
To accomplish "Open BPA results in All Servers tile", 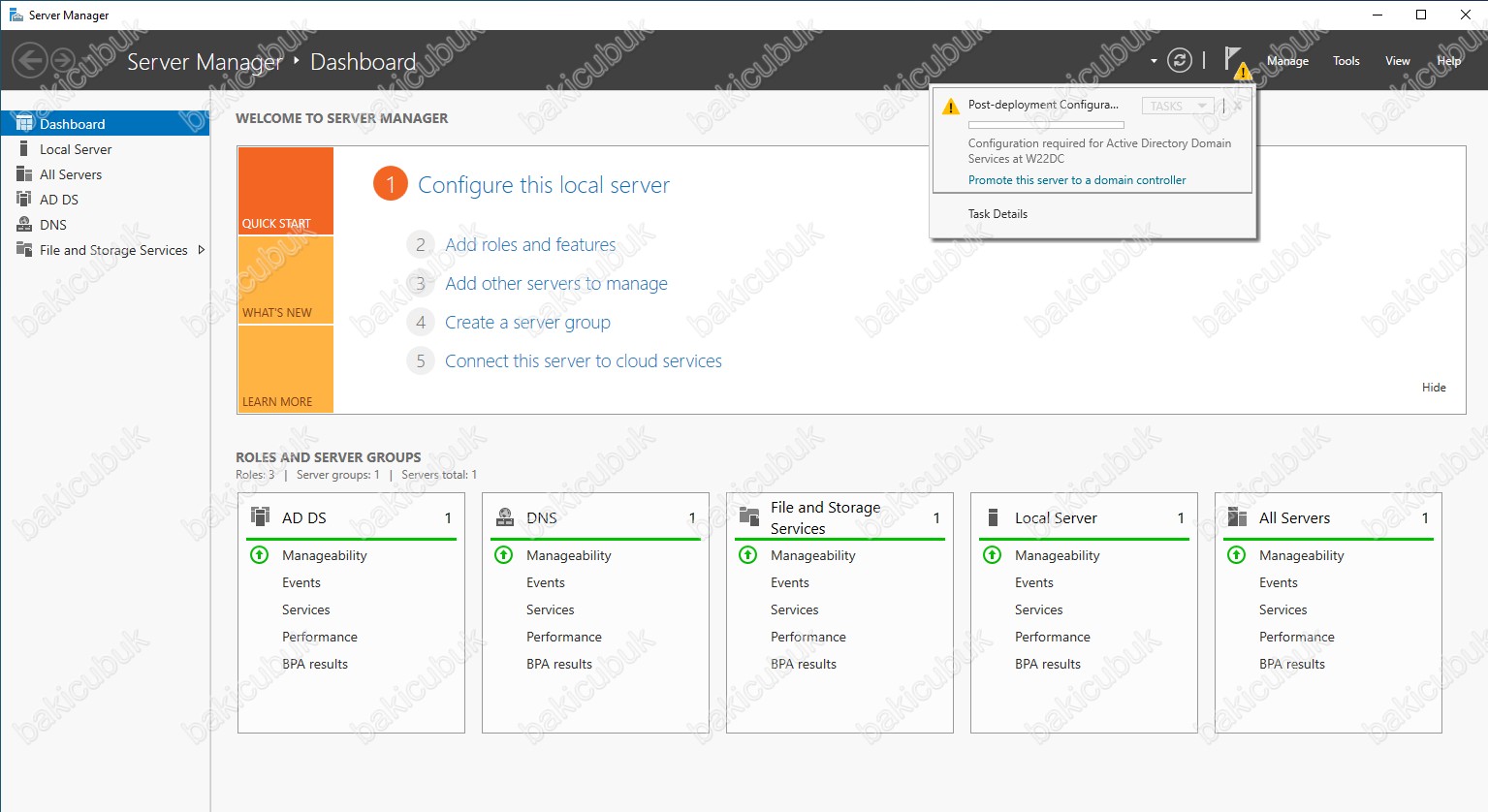I will 1292,664.
